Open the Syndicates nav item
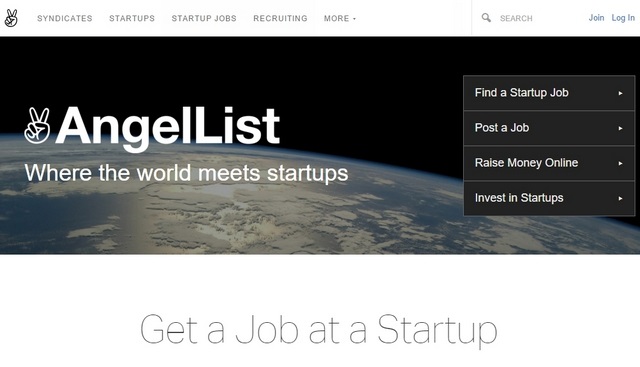Screen dimensions: 640x367 click(x=64, y=18)
